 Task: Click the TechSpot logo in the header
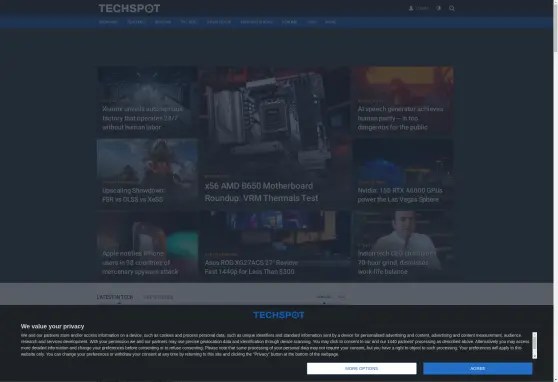[129, 8]
